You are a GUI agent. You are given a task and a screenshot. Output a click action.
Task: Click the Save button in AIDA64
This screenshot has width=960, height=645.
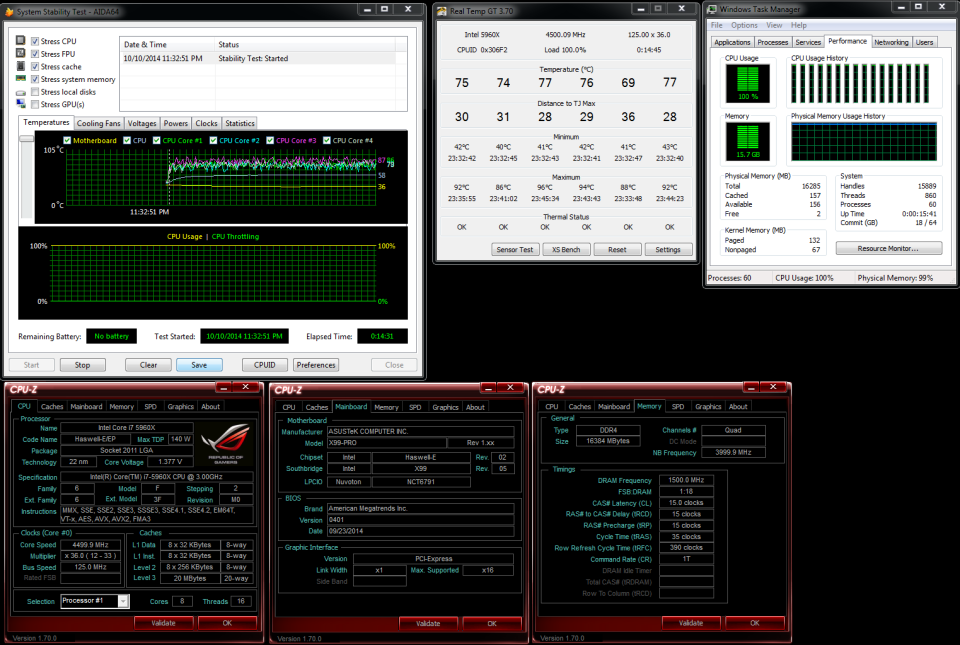199,365
